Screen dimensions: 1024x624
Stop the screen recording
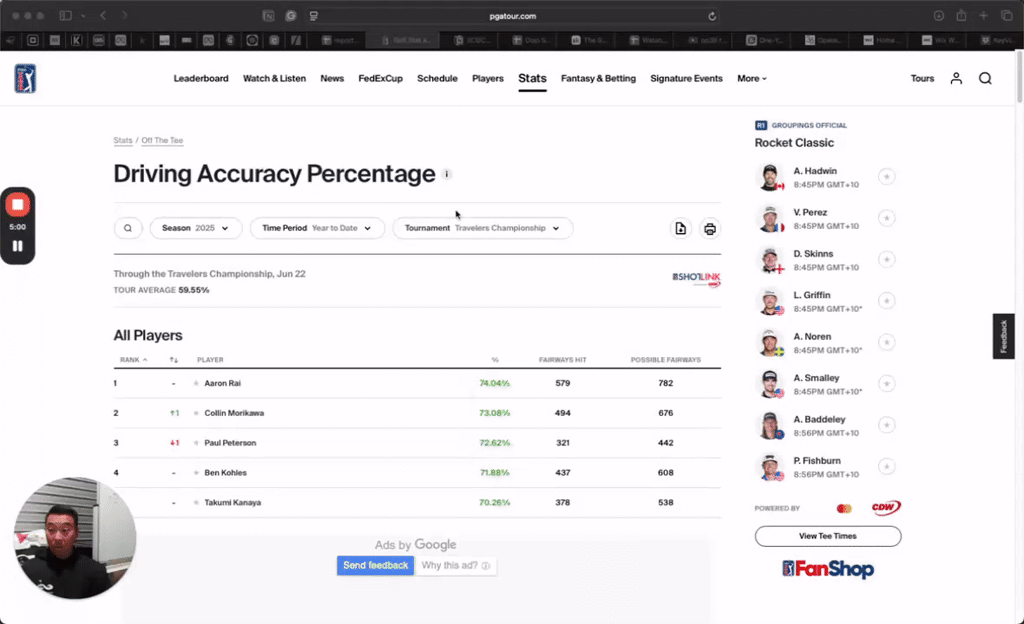[18, 205]
